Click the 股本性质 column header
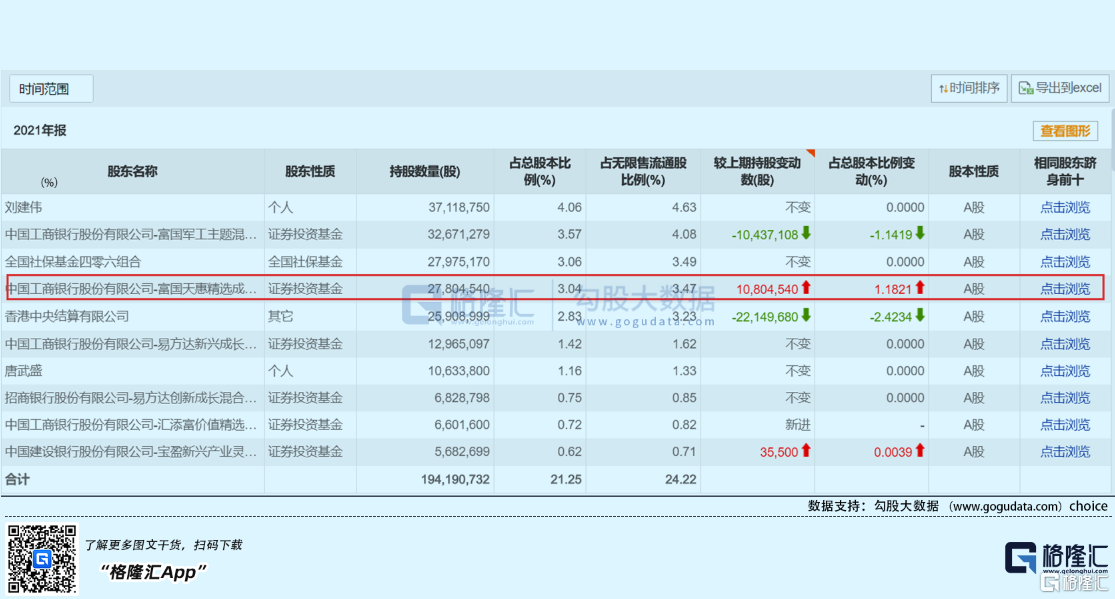 point(973,171)
